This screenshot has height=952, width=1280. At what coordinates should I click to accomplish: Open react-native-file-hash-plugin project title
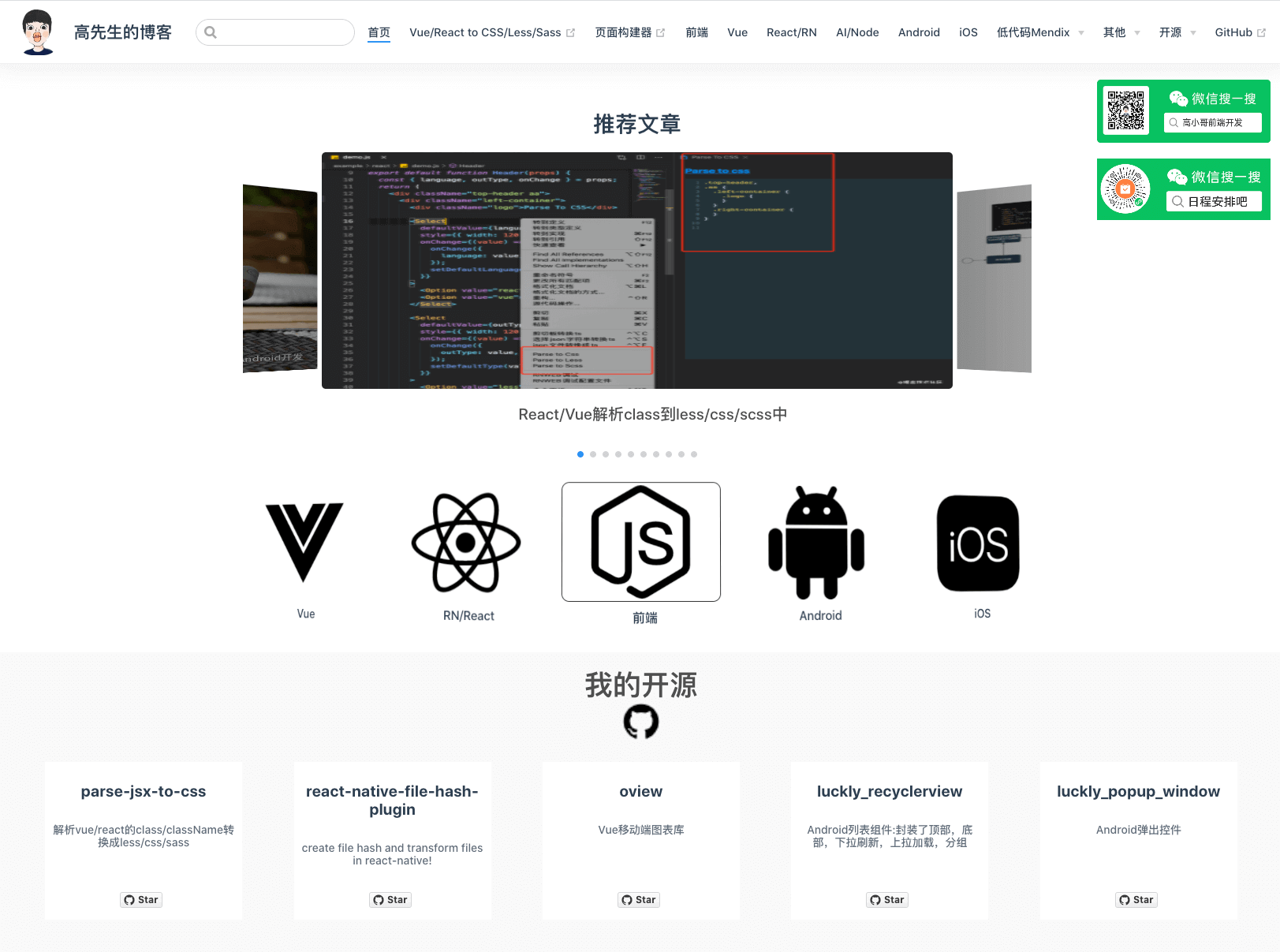[x=392, y=800]
